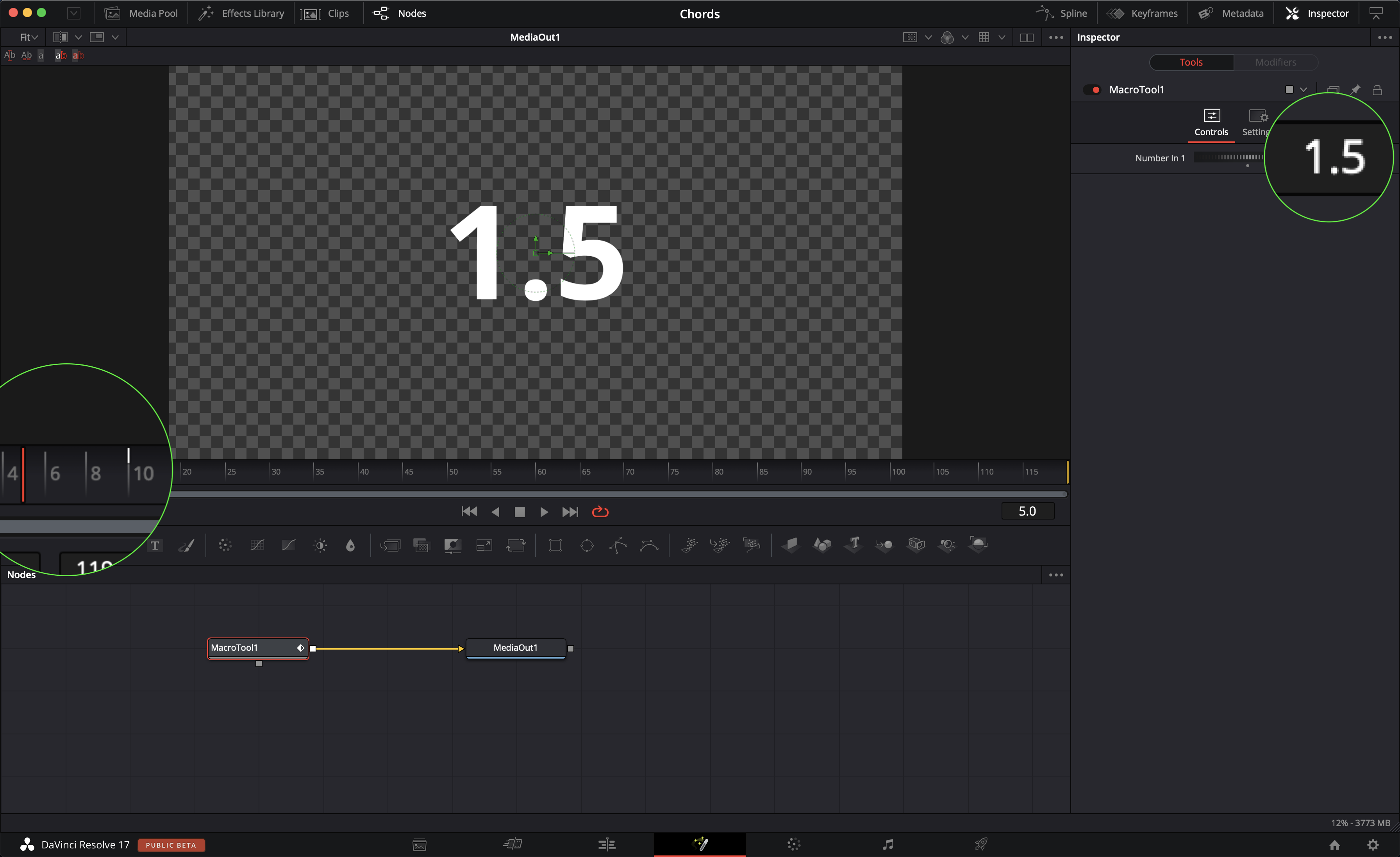Open the Fit zoom dropdown
The width and height of the screenshot is (1400, 857).
pyautogui.click(x=29, y=37)
